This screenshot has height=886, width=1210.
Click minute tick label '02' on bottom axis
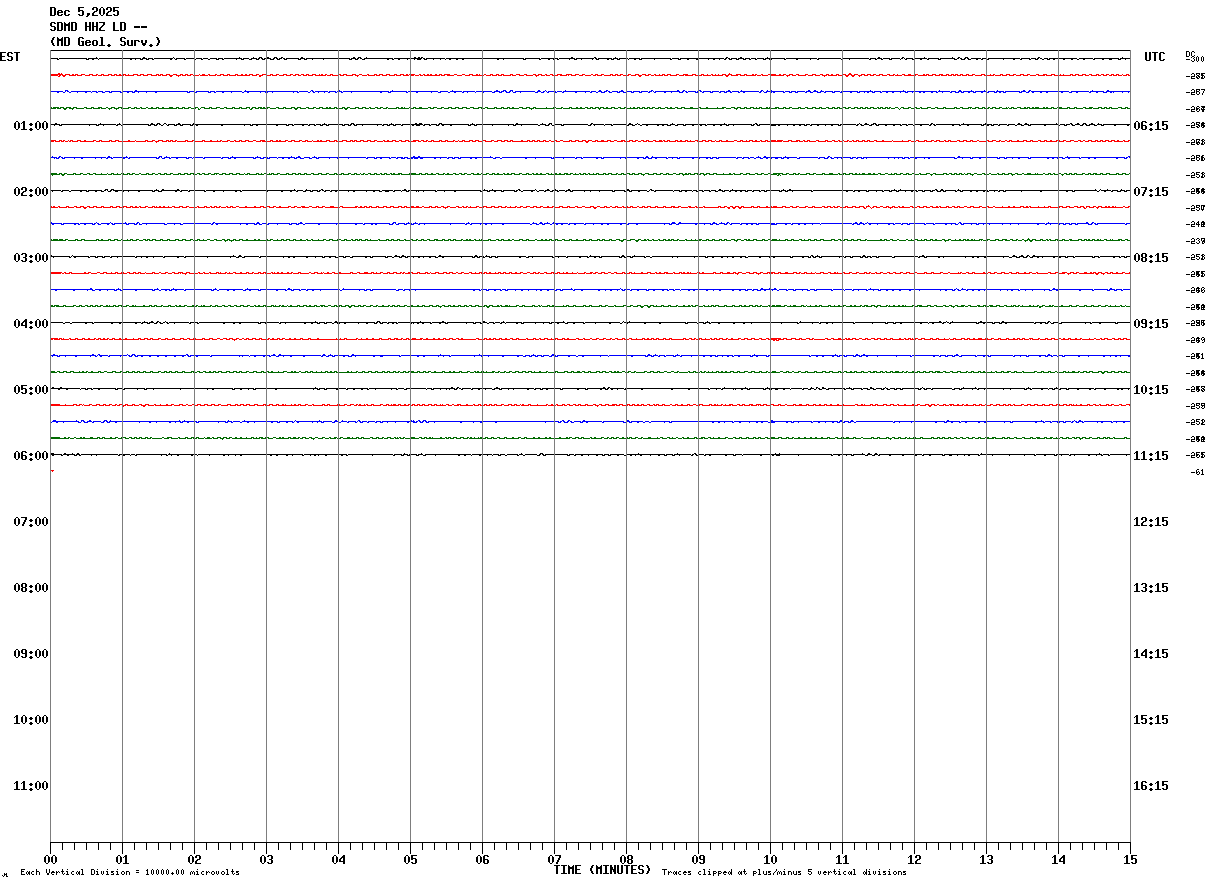coord(194,859)
